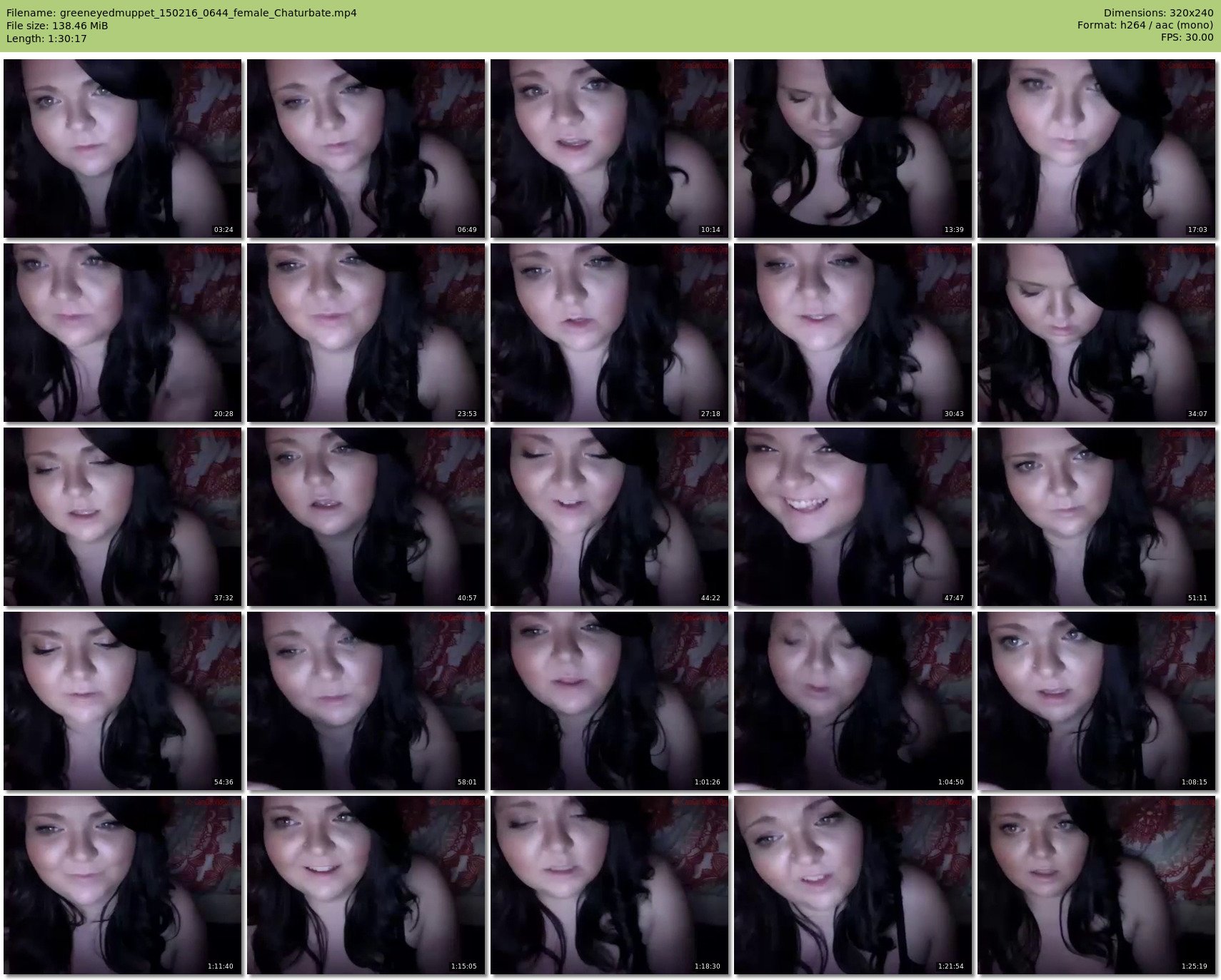The width and height of the screenshot is (1221, 980).
Task: Open the thumbnail at 1:08:15
Action: pyautogui.click(x=1096, y=701)
